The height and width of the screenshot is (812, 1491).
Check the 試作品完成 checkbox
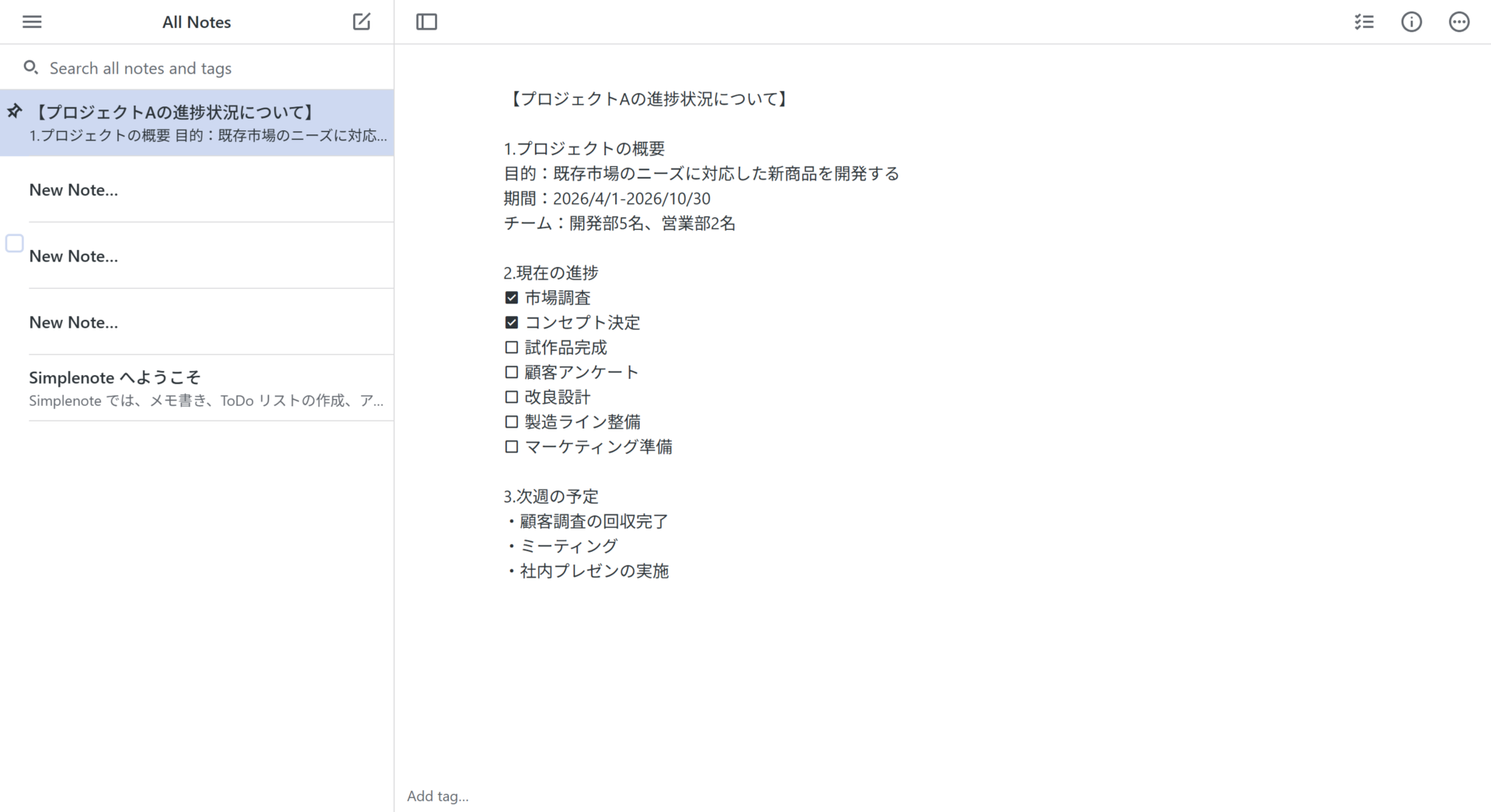click(x=511, y=348)
